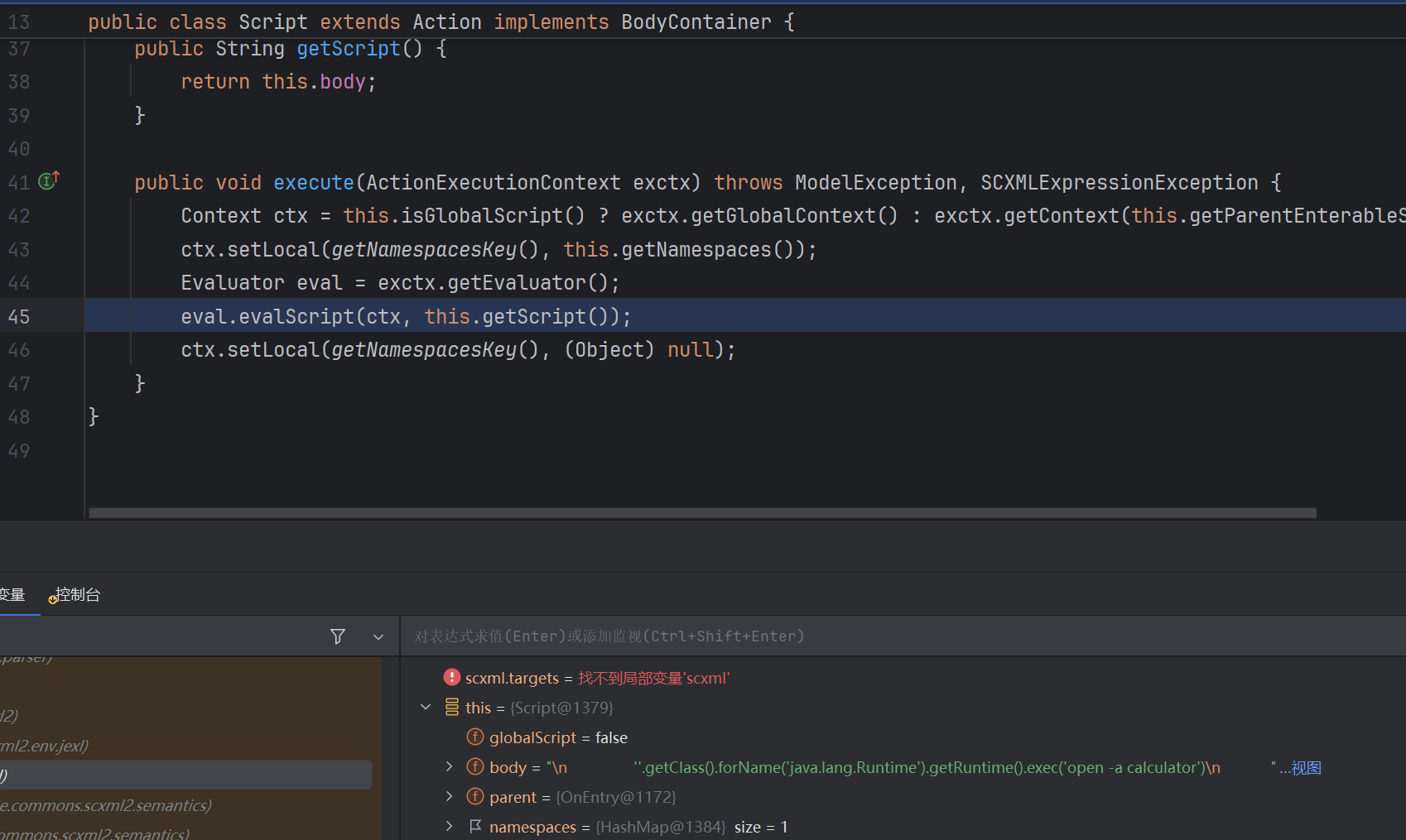Screen dimensions: 1406x840
Task: Switch to the 控制台 (Console) tab
Action: pos(77,595)
